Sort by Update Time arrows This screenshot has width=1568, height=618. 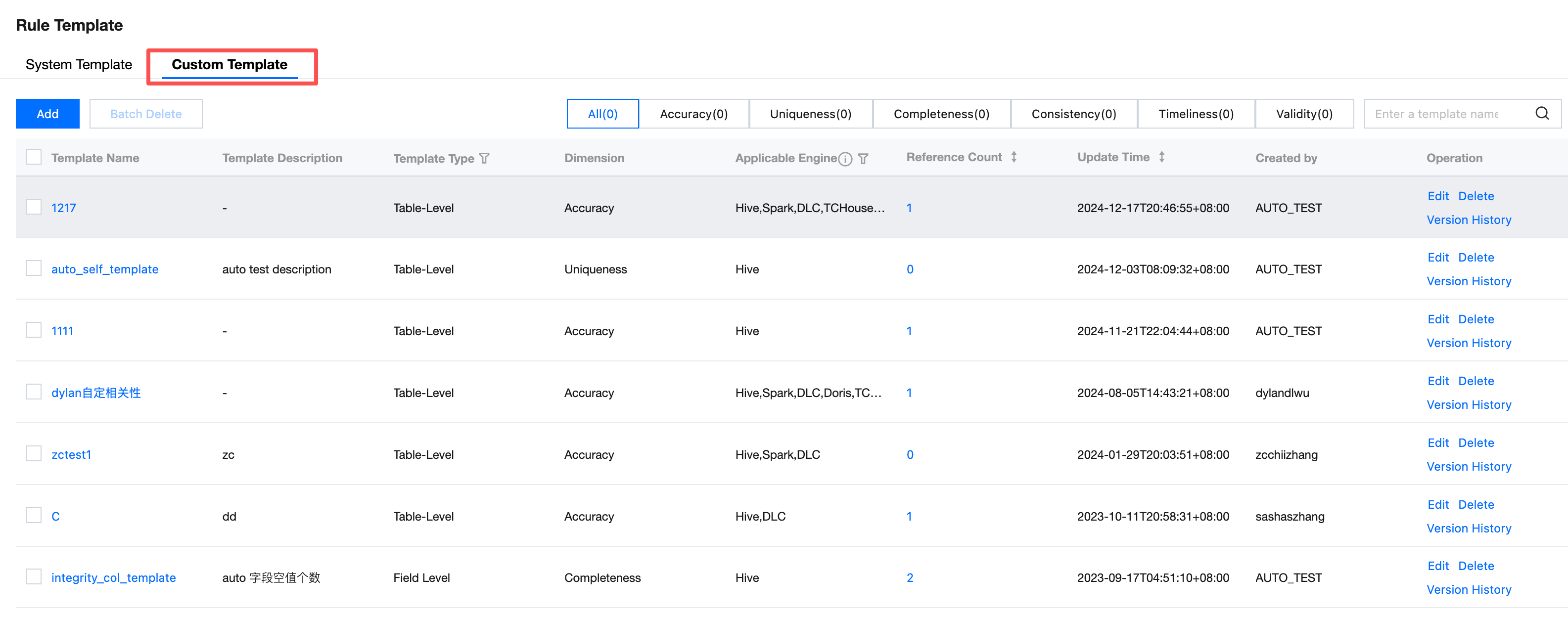point(1161,157)
